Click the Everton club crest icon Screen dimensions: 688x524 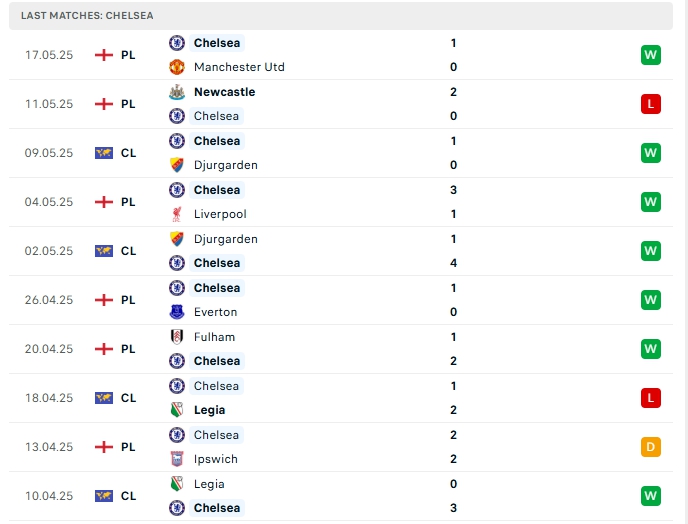pos(177,312)
